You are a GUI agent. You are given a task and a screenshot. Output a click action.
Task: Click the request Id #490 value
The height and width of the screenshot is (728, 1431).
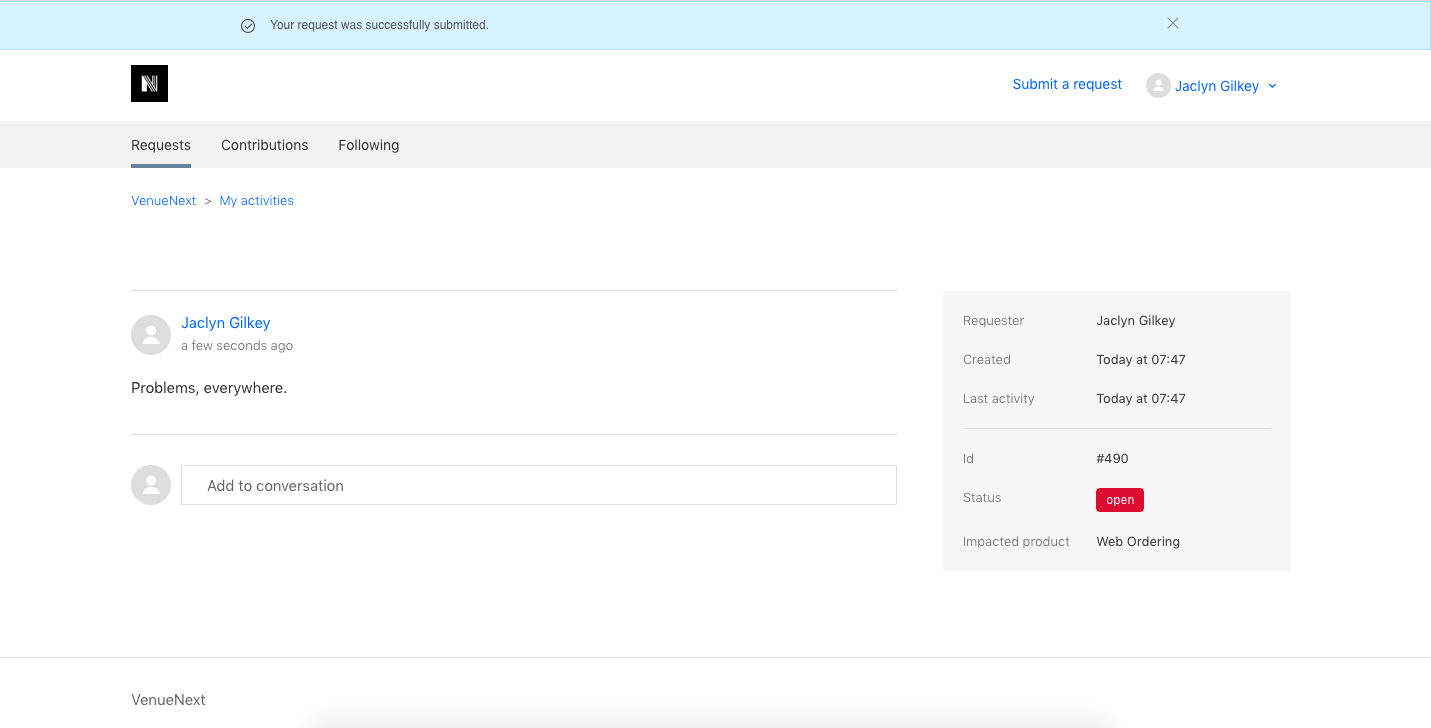coord(1112,459)
